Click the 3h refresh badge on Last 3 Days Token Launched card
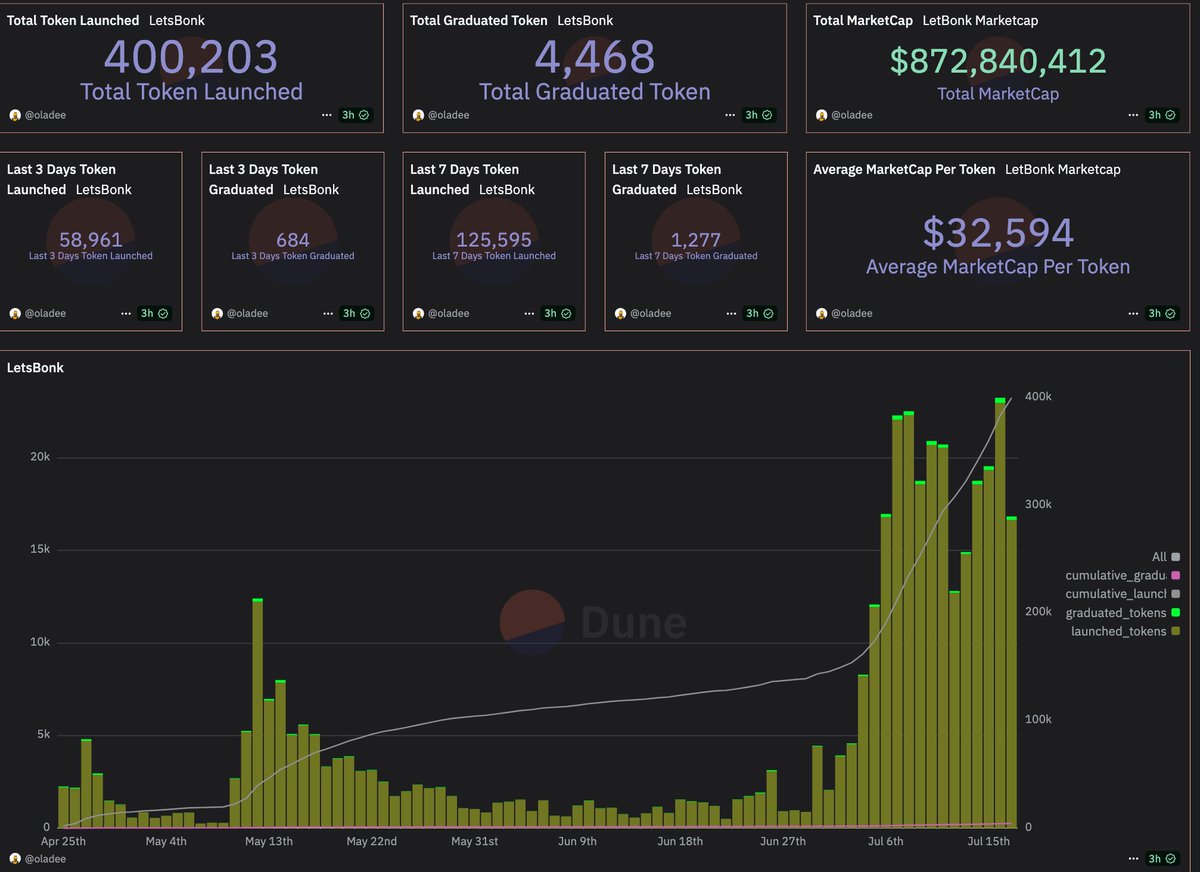The width and height of the screenshot is (1200, 872). (155, 313)
